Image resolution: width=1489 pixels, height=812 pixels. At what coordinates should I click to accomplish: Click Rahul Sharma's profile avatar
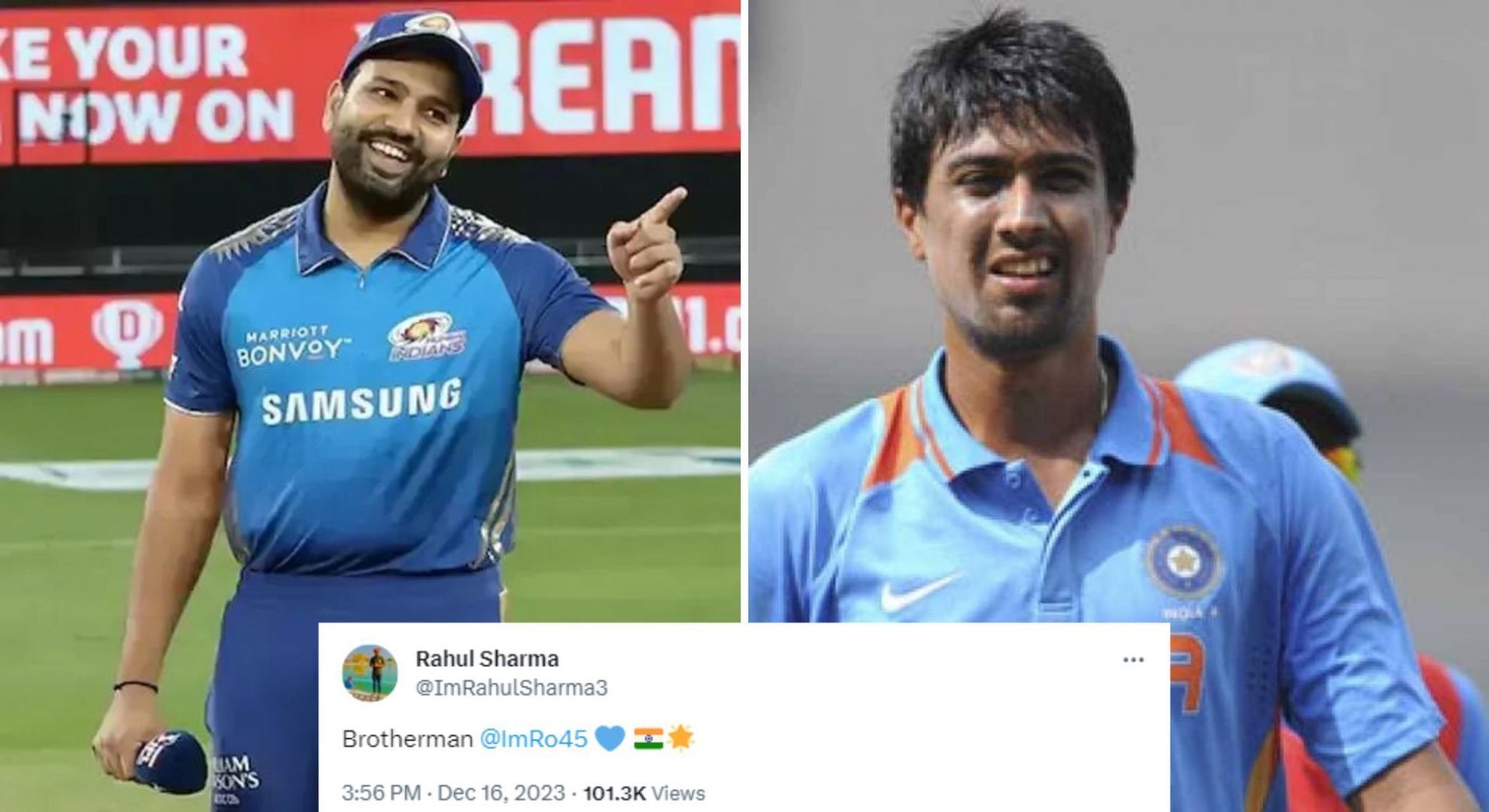coord(370,672)
